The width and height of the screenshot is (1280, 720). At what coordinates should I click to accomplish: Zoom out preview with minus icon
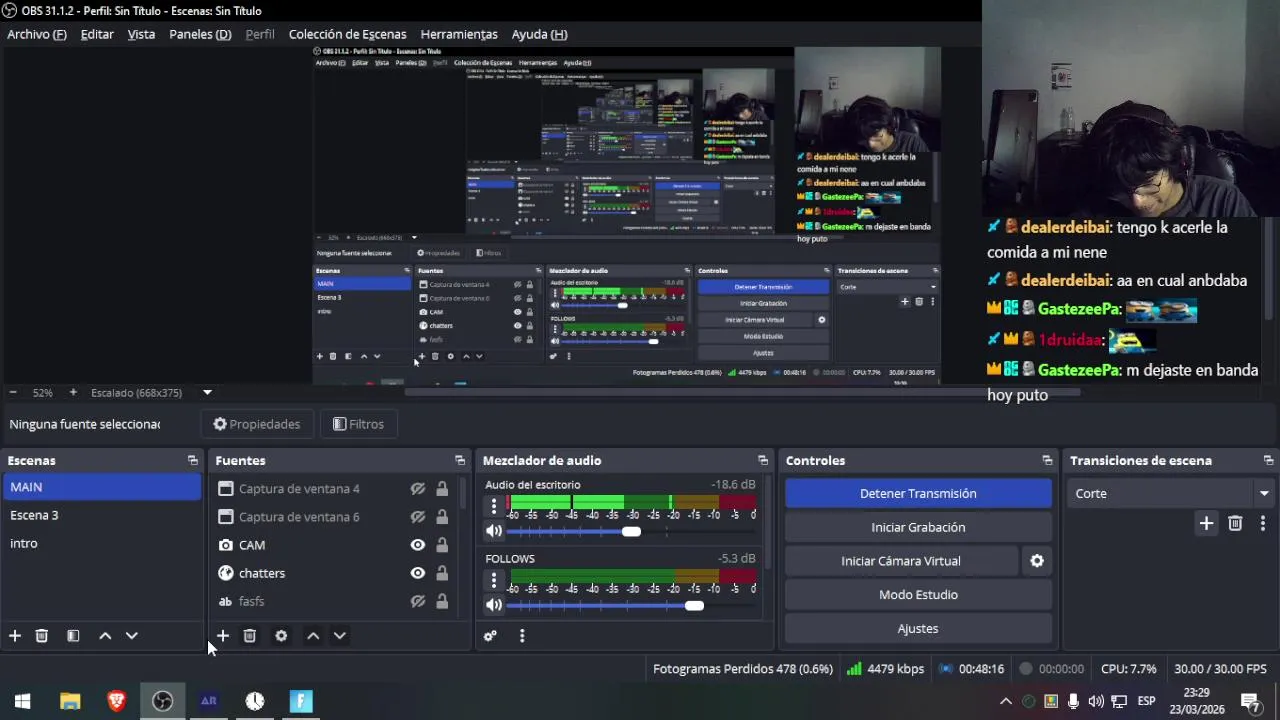coord(12,393)
